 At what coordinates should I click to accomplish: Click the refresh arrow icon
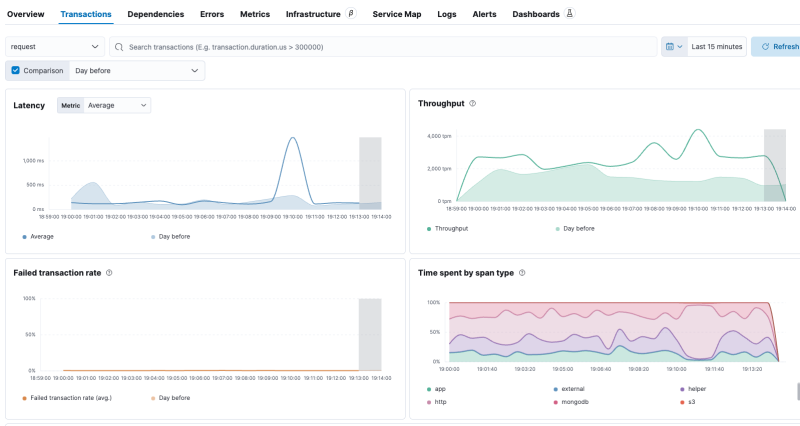click(x=765, y=47)
